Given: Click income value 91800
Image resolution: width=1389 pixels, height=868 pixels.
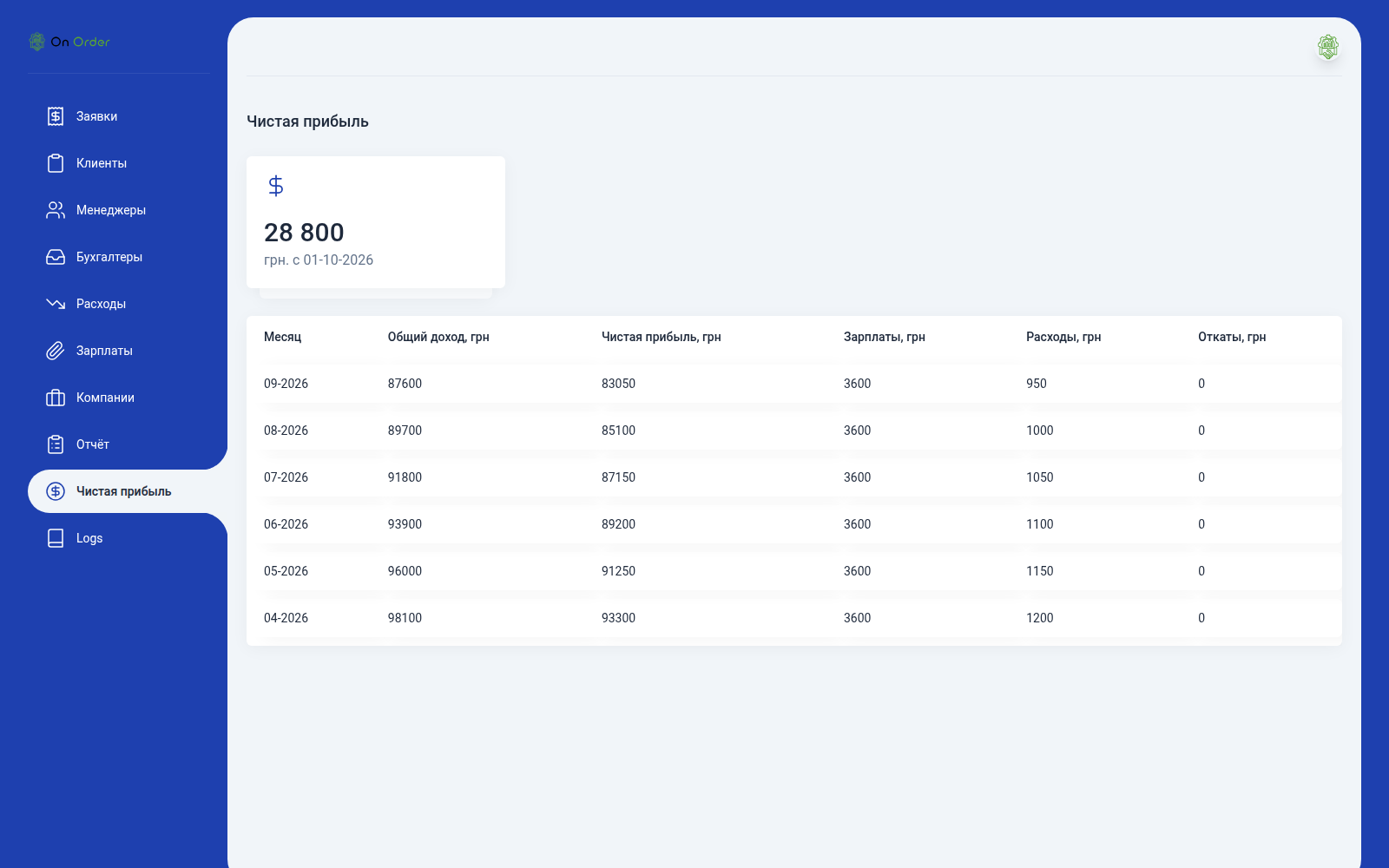Looking at the screenshot, I should tap(405, 477).
